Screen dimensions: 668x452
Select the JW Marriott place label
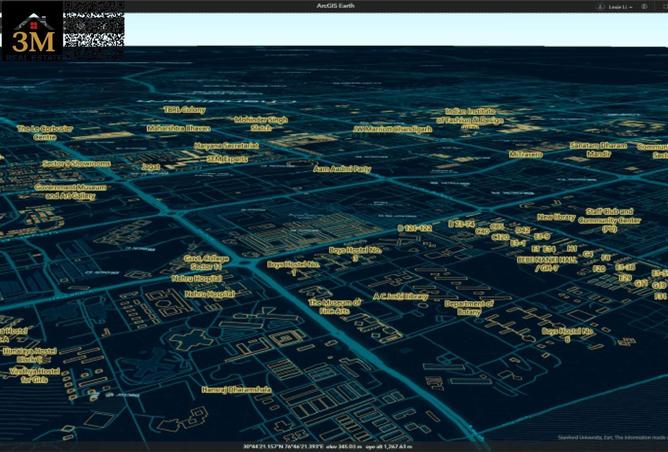(392, 129)
